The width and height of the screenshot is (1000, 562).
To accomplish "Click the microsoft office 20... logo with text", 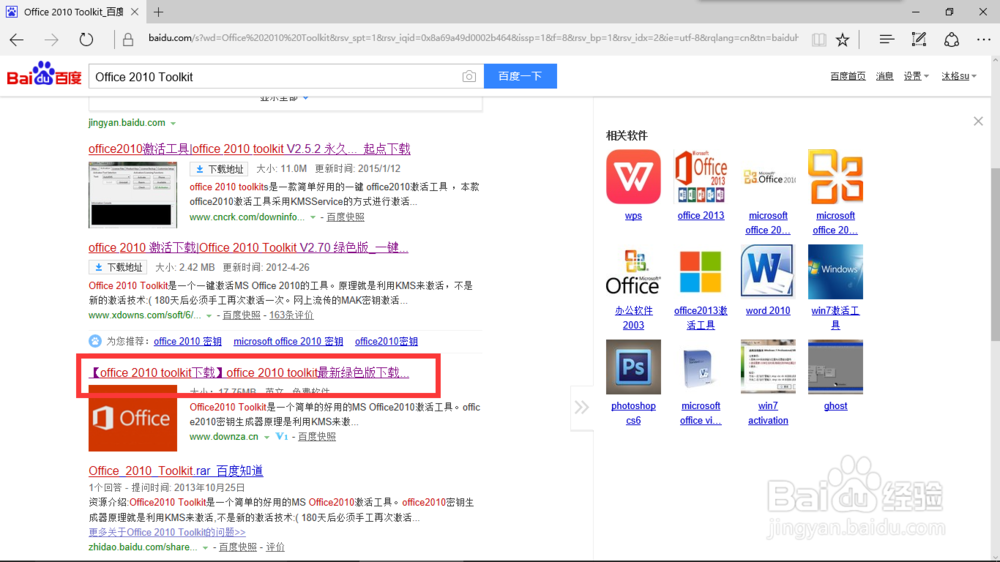I will [x=768, y=177].
